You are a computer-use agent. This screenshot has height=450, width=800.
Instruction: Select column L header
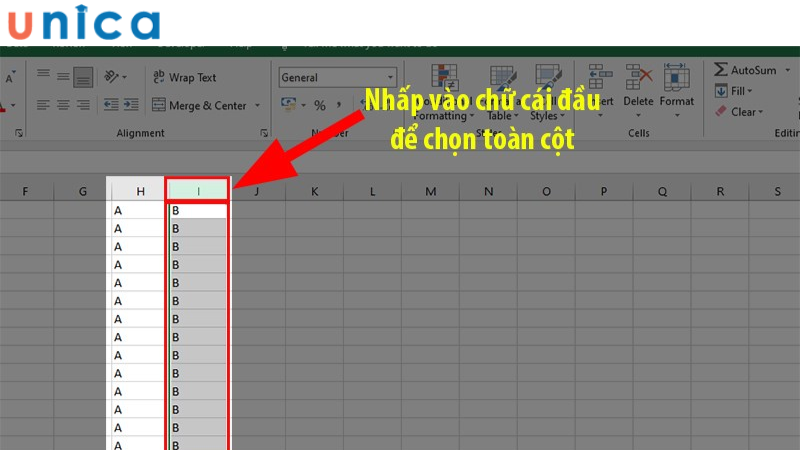pos(372,191)
